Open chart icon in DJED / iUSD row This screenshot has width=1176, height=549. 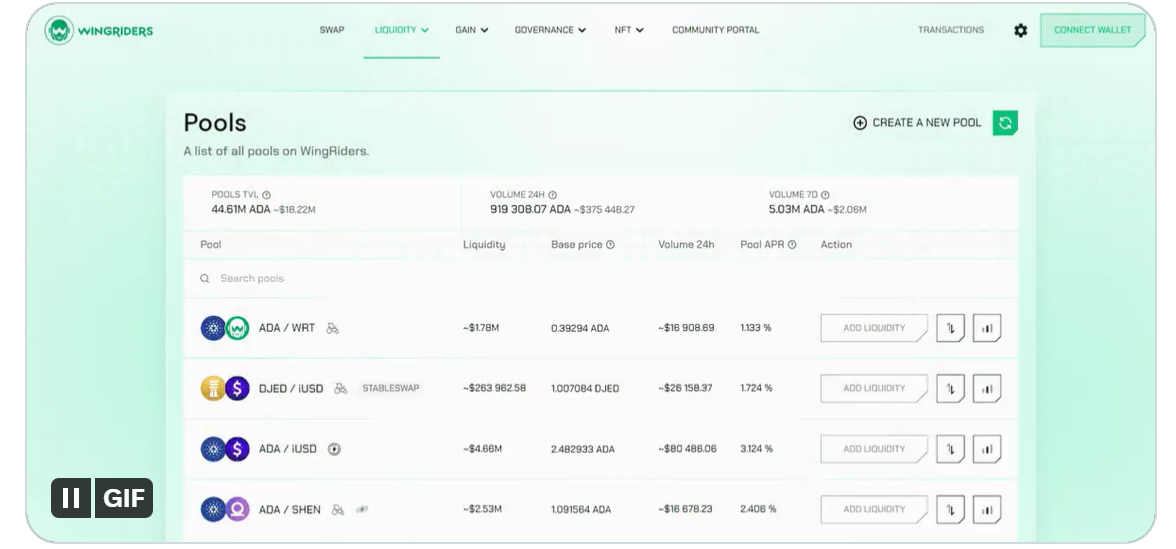[x=987, y=388]
